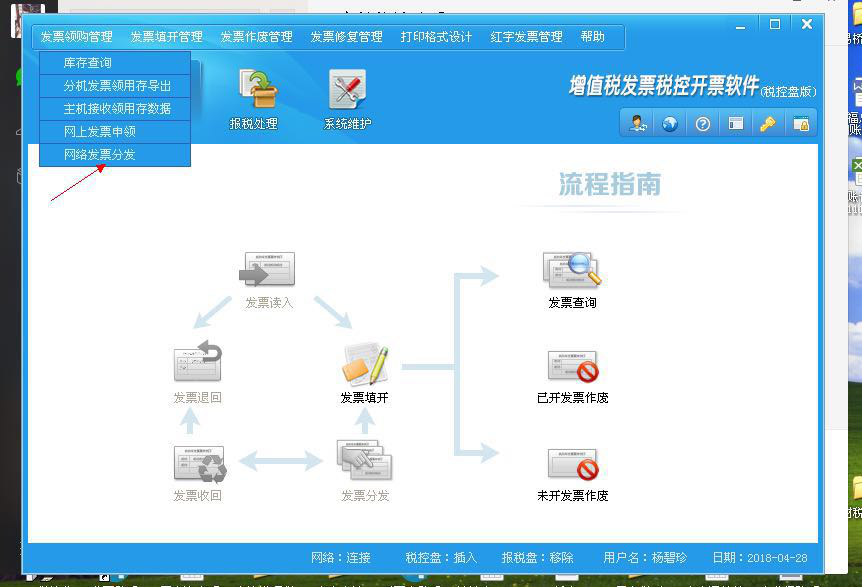Select 库存查询 from the dropdown menu
Screen dimensions: 862x587
coord(88,63)
